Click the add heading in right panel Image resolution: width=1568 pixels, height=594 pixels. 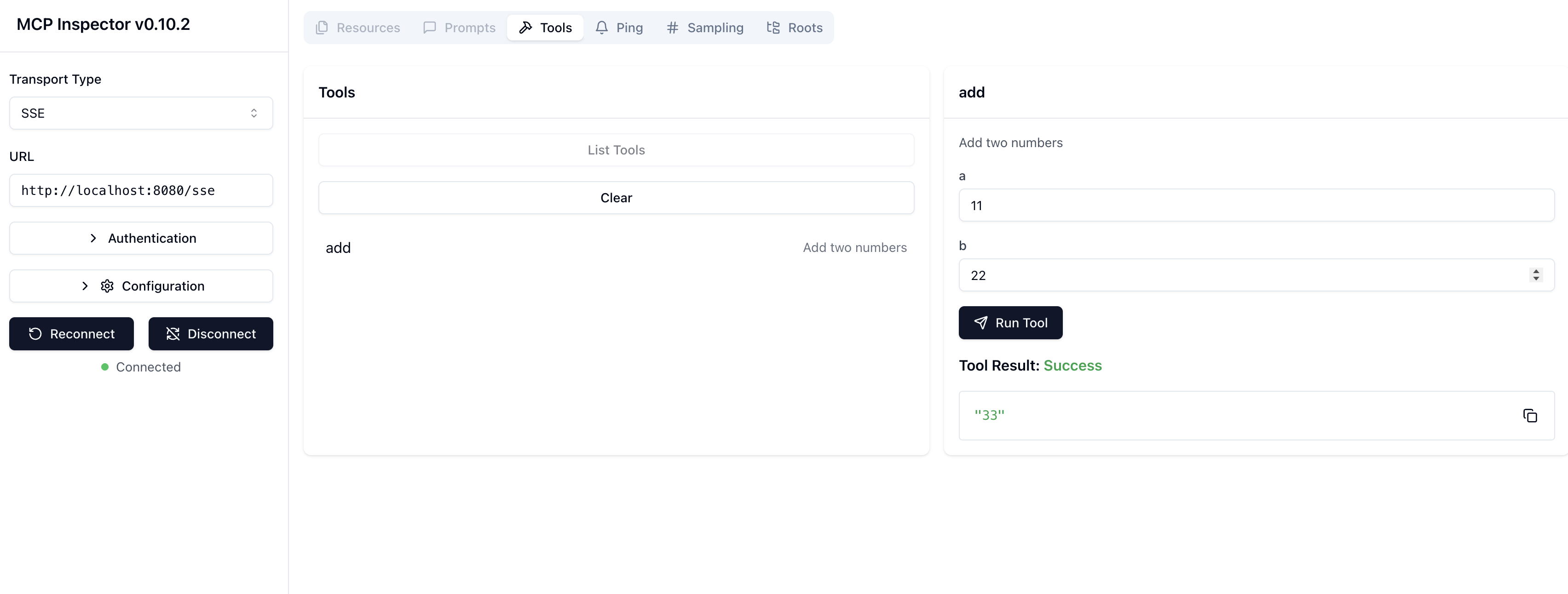pos(971,92)
